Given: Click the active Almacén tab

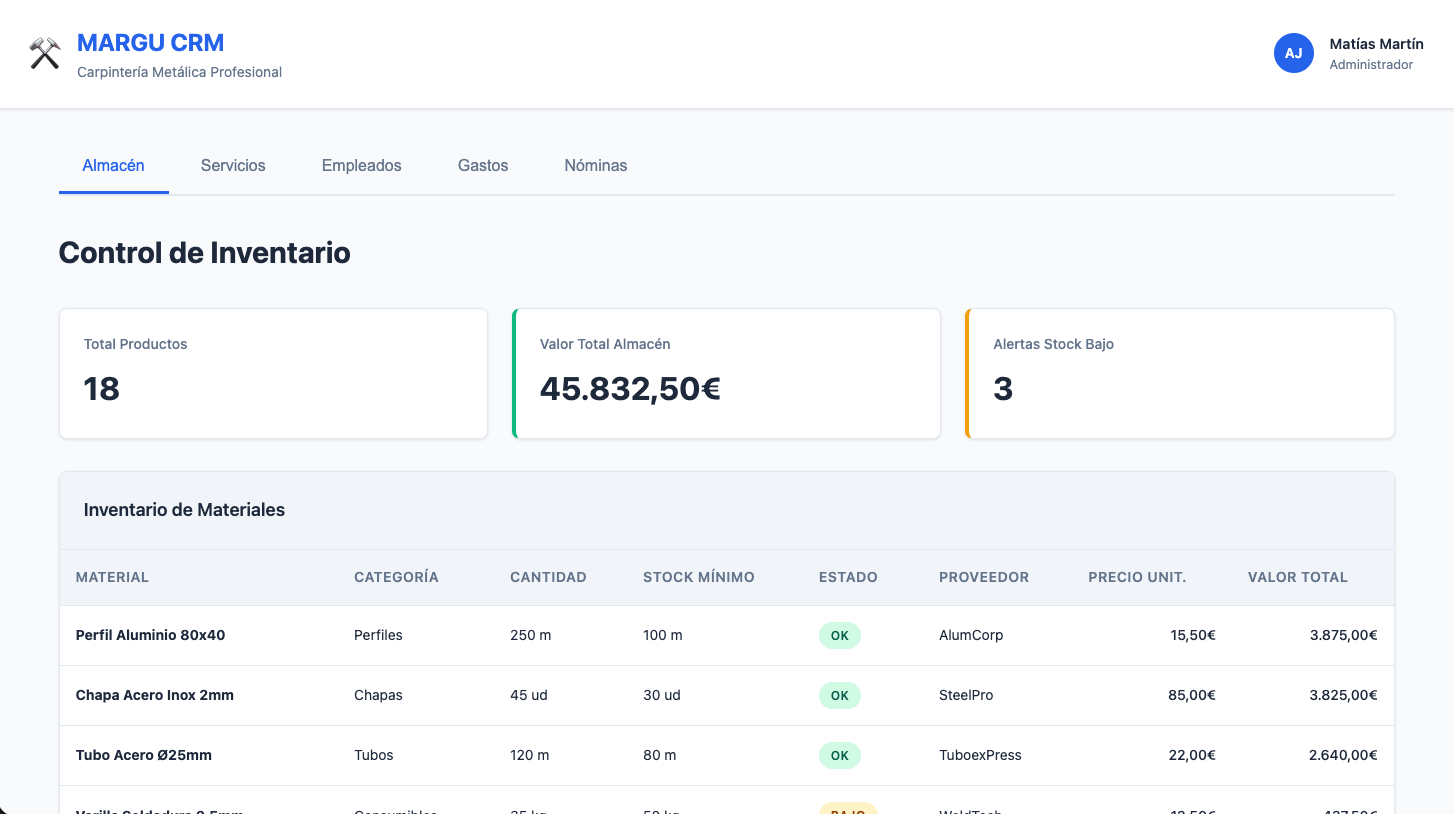Looking at the screenshot, I should [113, 165].
